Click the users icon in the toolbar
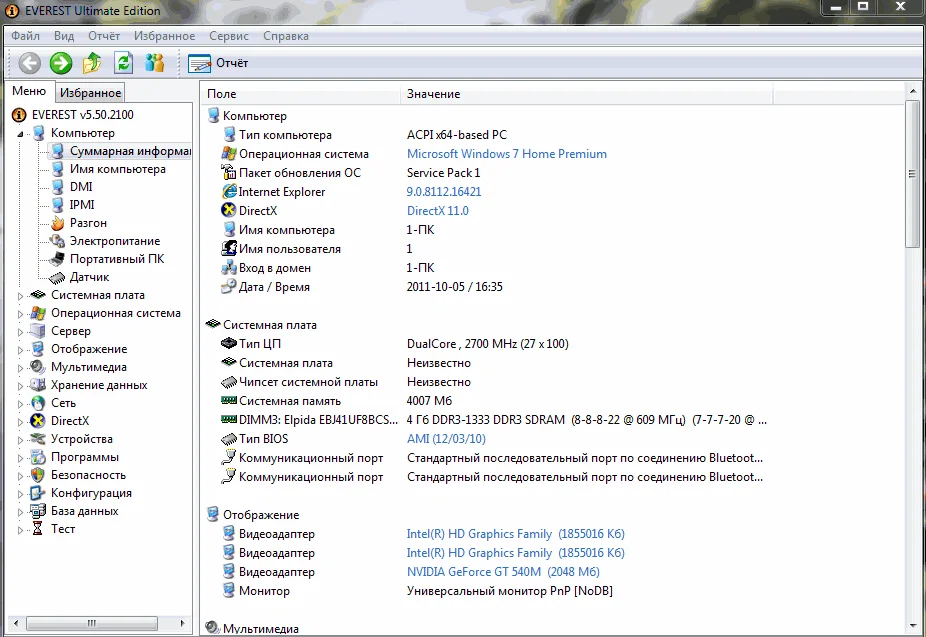 pyautogui.click(x=154, y=63)
